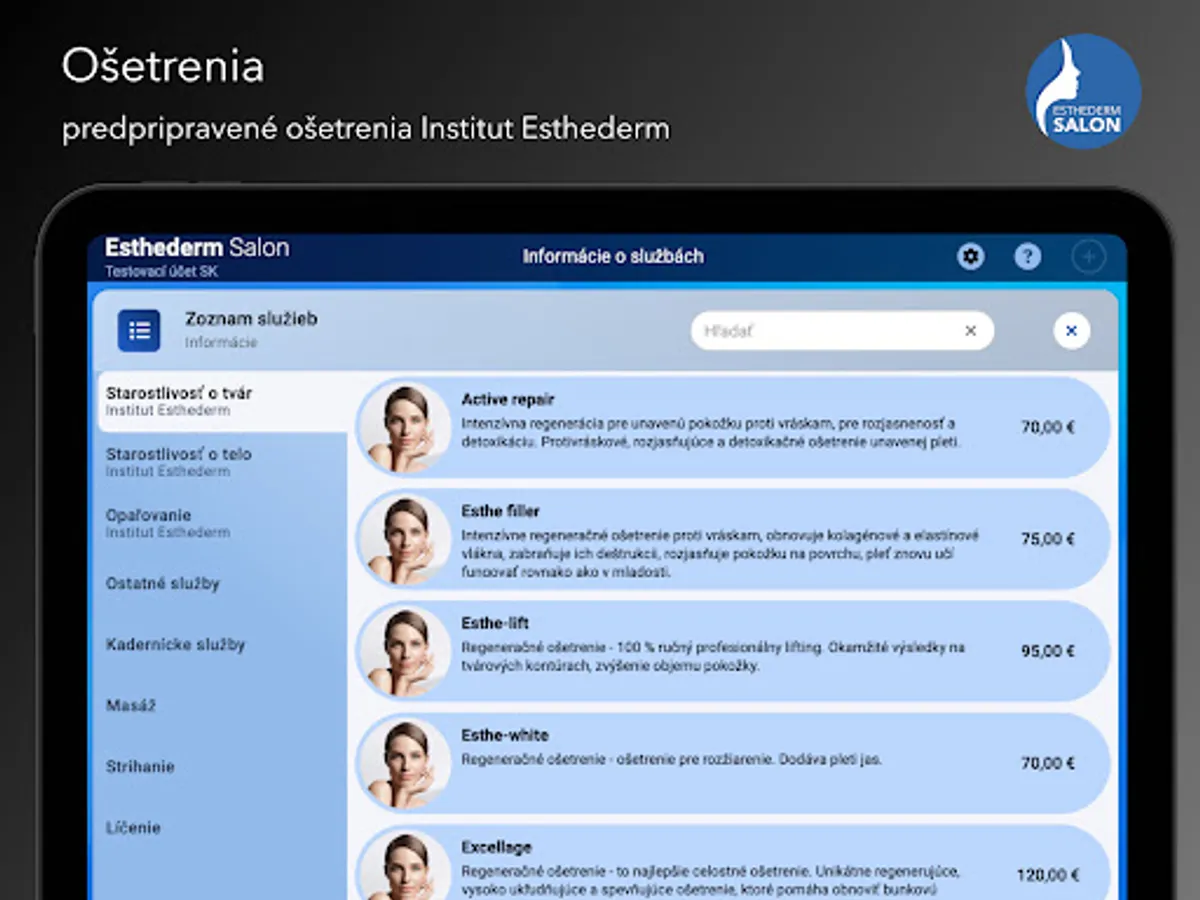Screen dimensions: 1200x900
Task: Click the Esthe filler service thumbnail
Action: [x=405, y=539]
